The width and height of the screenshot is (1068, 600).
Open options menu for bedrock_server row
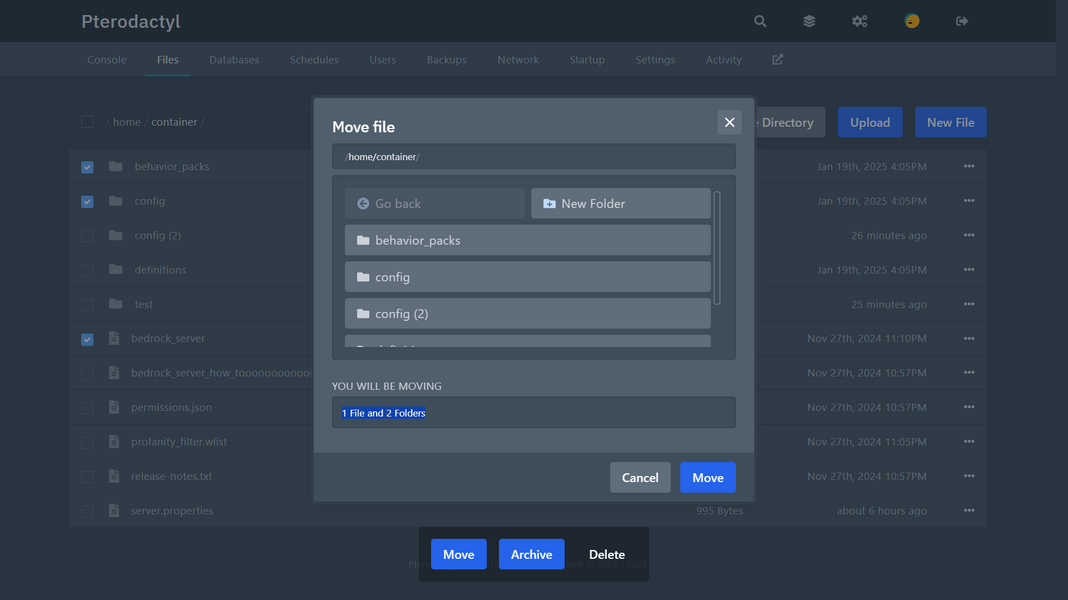click(x=969, y=338)
